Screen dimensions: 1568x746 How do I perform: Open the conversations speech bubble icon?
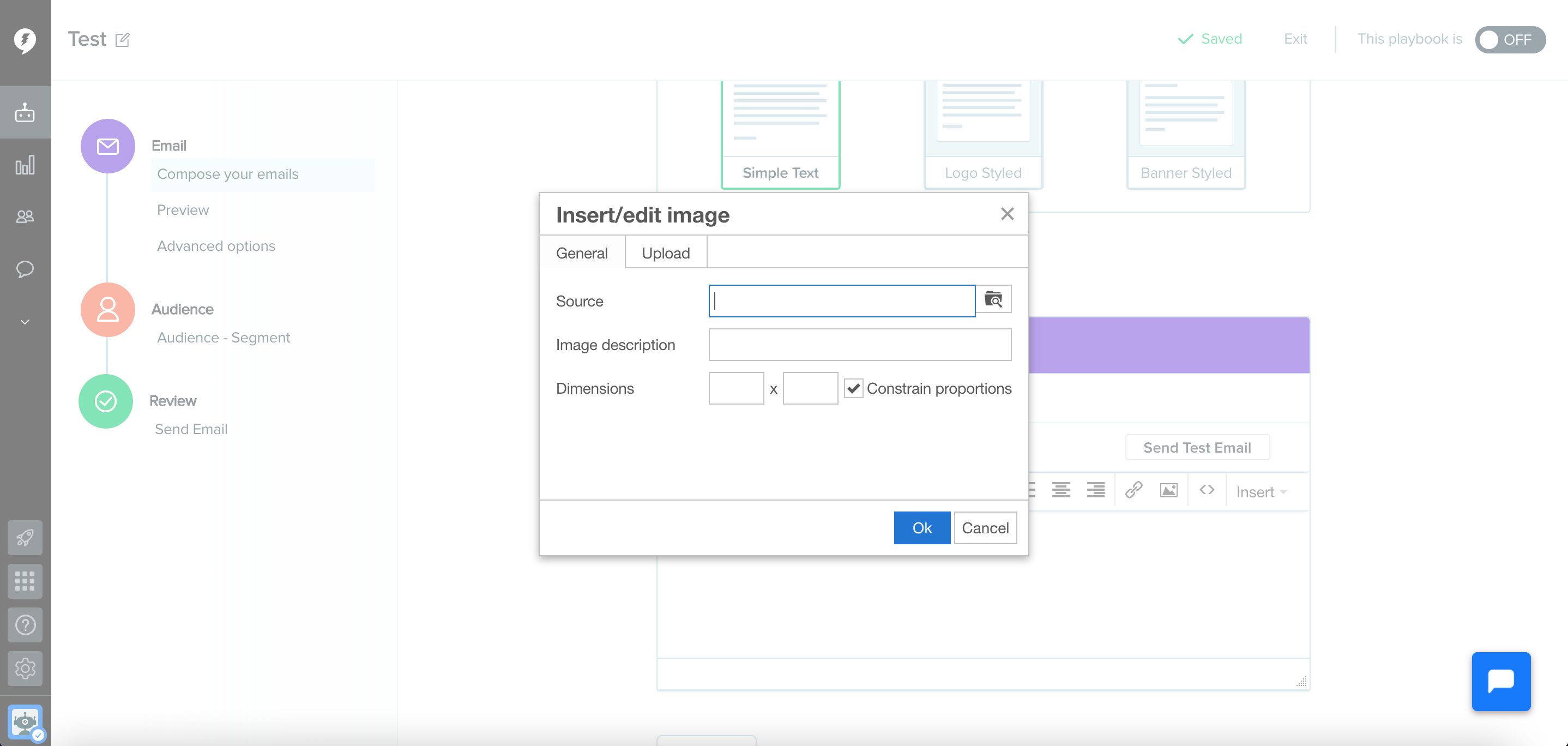coord(25,268)
